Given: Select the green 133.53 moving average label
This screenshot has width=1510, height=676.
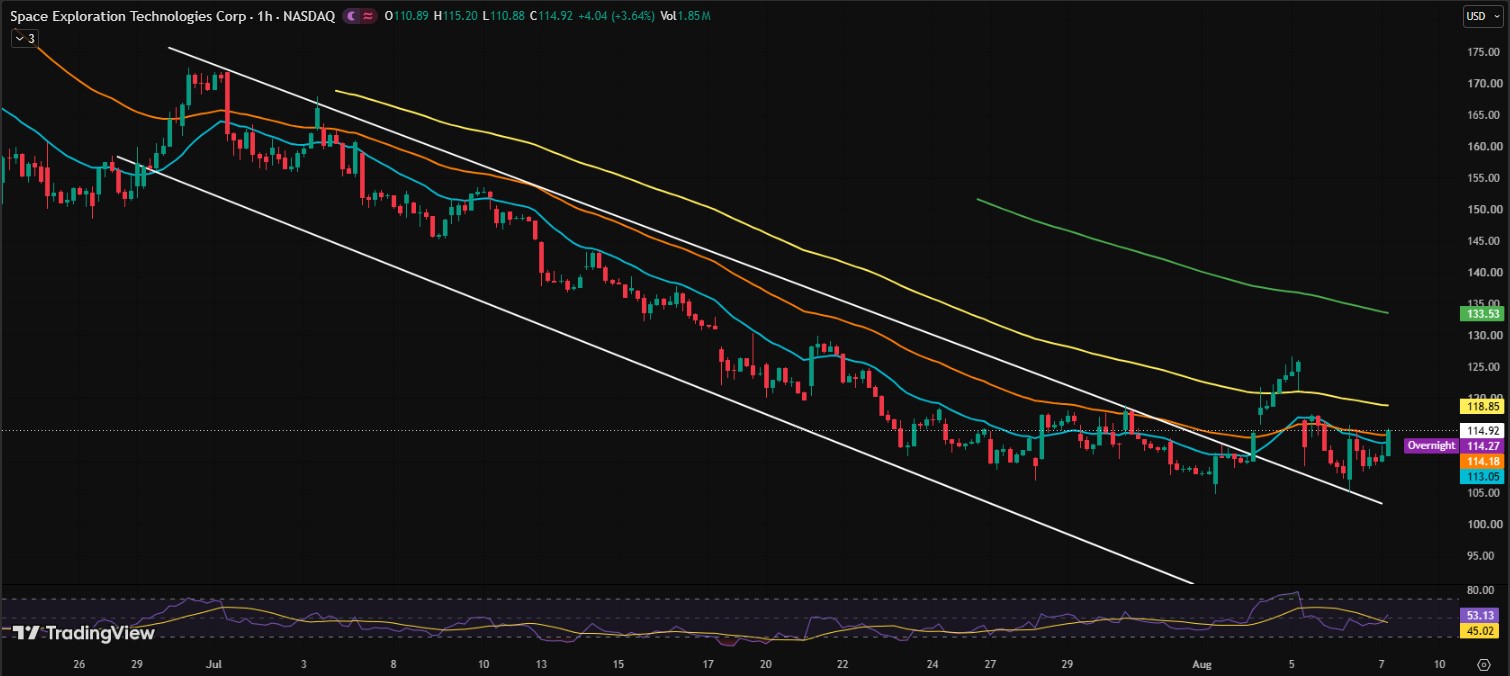Looking at the screenshot, I should pos(1481,313).
